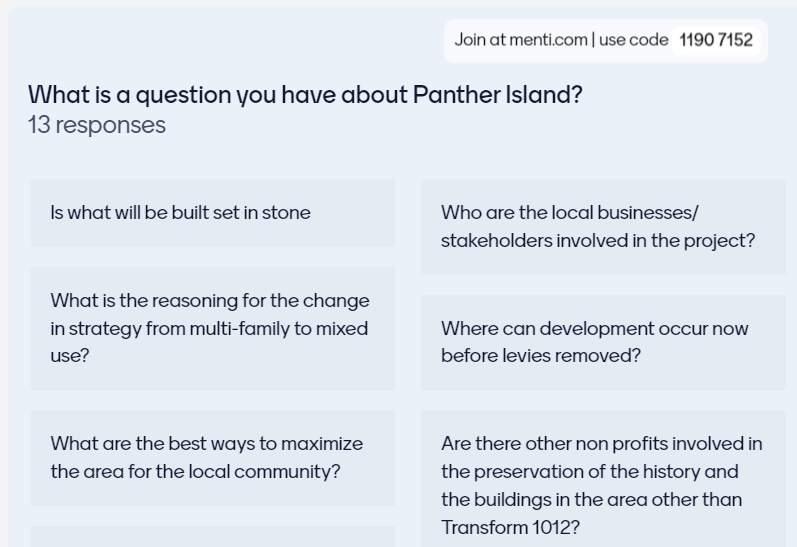Click the response card about non profits preserving history
This screenshot has height=547, width=797.
603,485
